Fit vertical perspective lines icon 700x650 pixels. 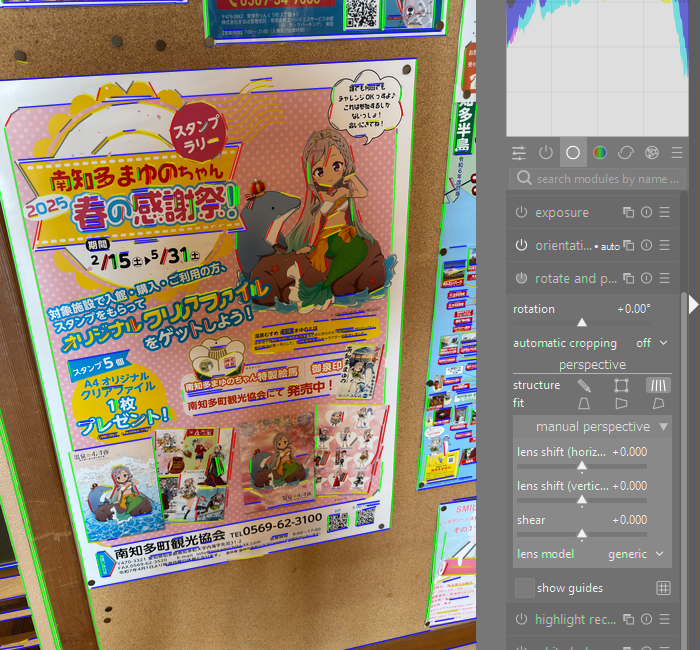(584, 404)
